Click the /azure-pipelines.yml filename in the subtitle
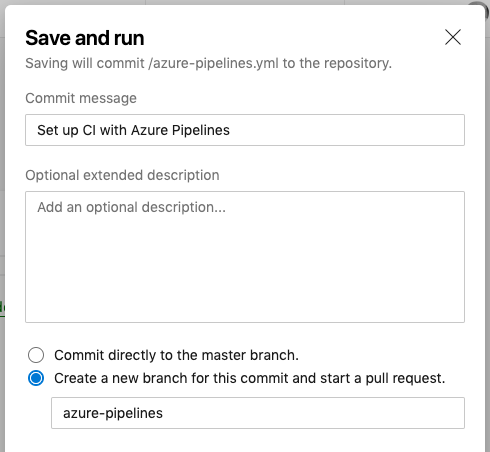 point(214,63)
